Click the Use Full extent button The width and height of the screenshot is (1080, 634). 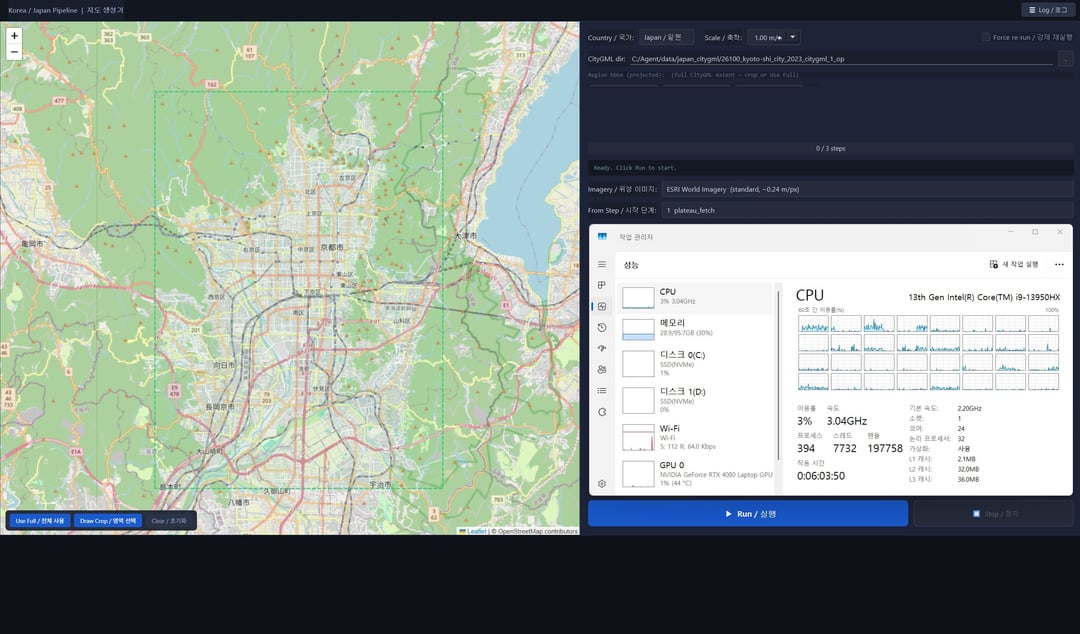40,521
